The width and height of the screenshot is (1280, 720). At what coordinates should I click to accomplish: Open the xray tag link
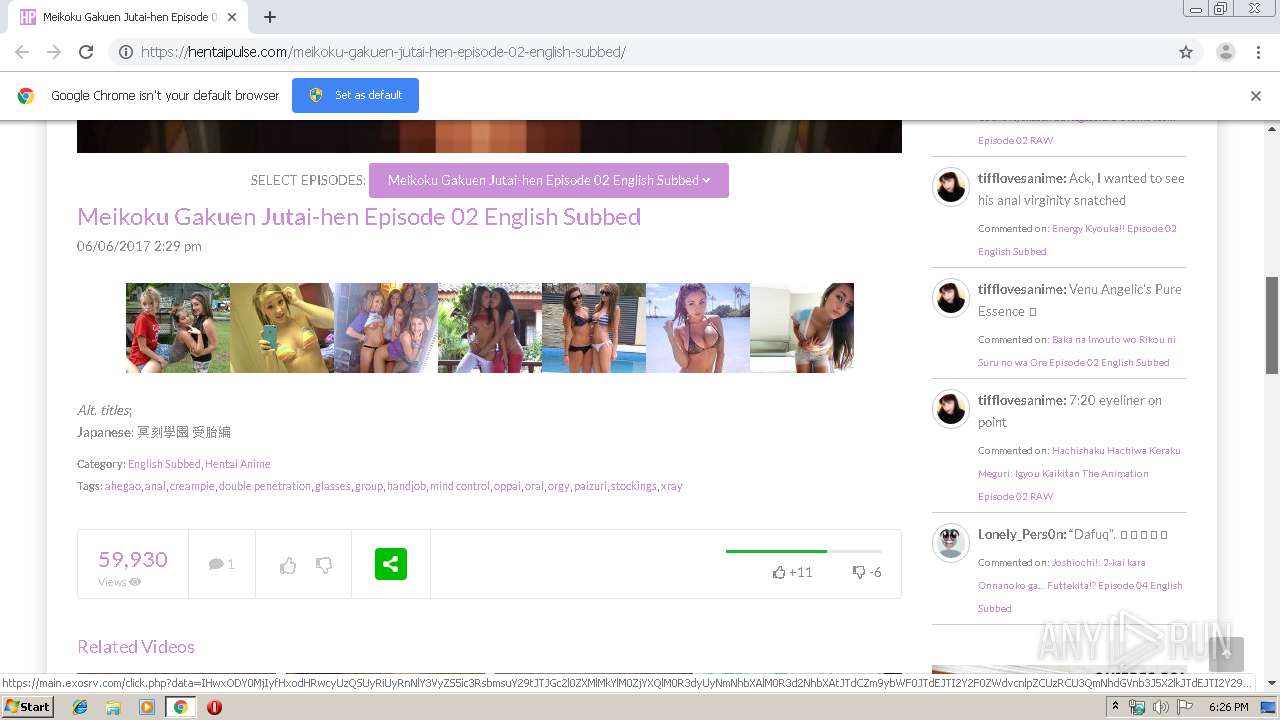672,486
